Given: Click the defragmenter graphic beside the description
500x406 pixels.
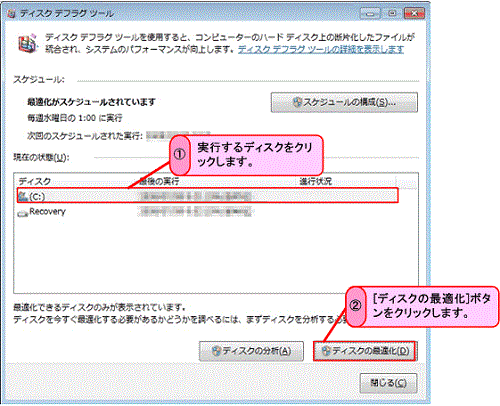Looking at the screenshot, I should 27,43.
